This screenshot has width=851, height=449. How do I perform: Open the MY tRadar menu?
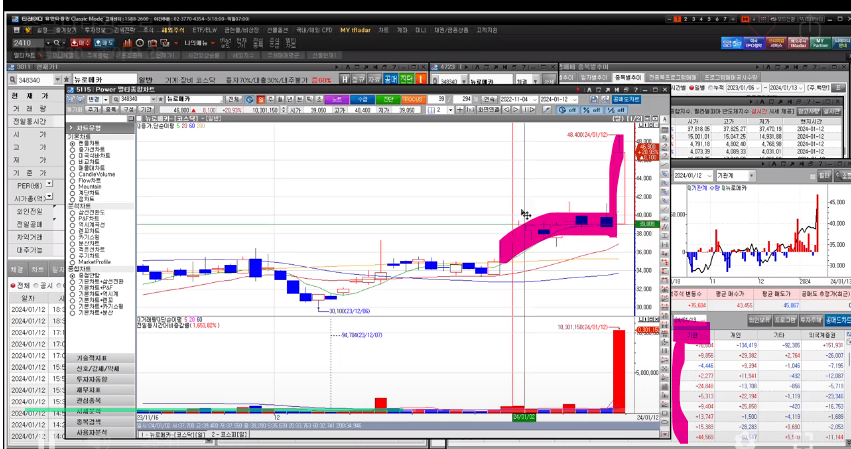(x=355, y=30)
